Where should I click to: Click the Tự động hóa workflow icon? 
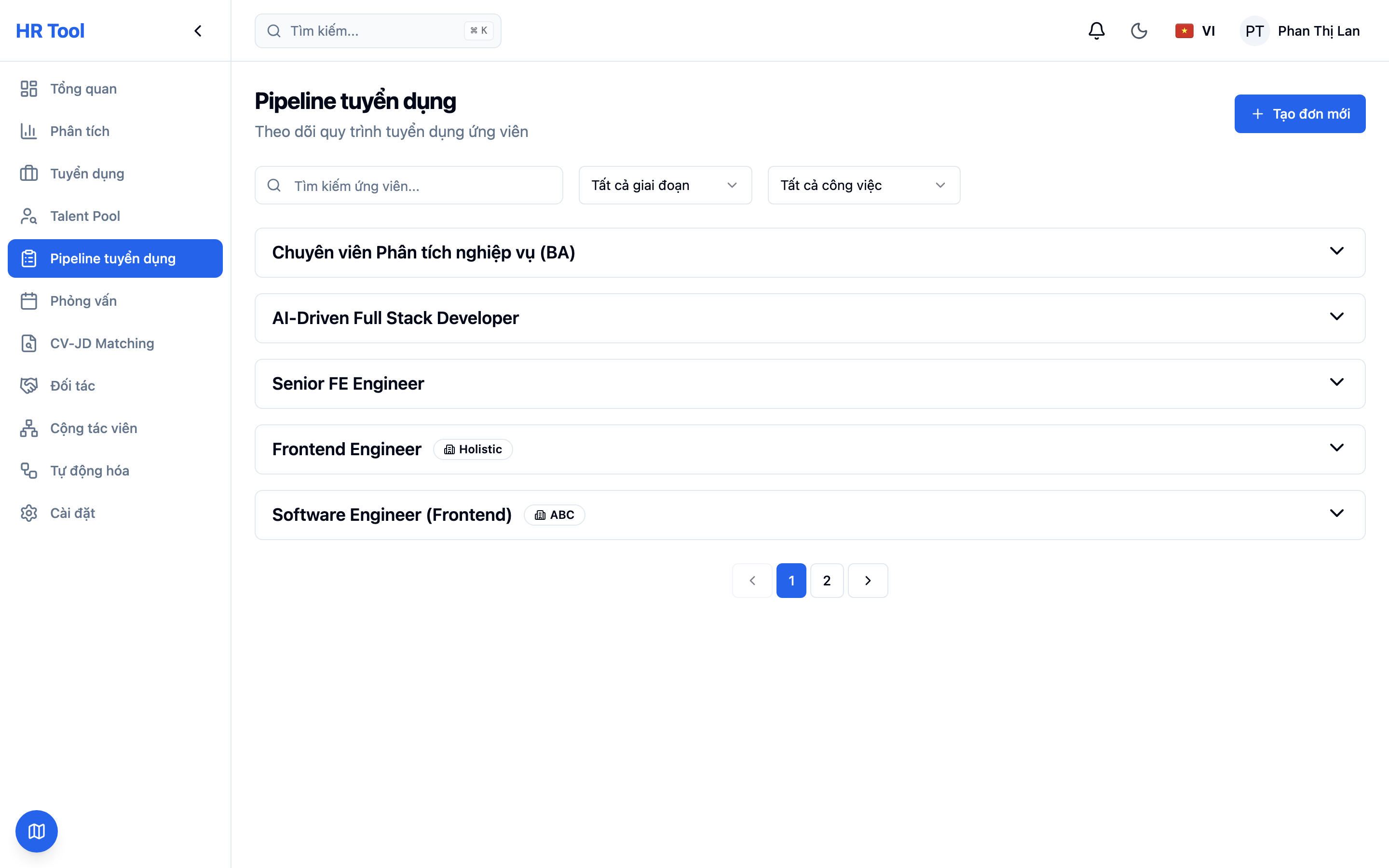(29, 471)
